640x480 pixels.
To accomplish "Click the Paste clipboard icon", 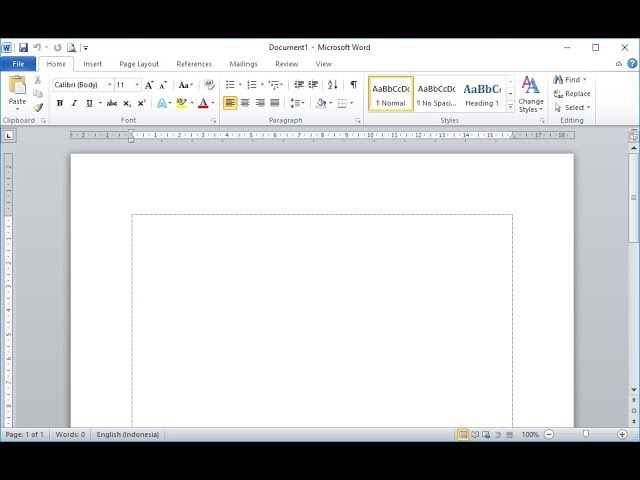I will point(17,85).
